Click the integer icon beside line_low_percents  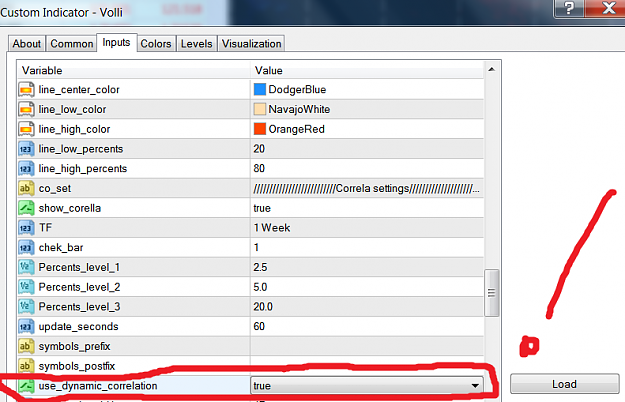pos(26,149)
